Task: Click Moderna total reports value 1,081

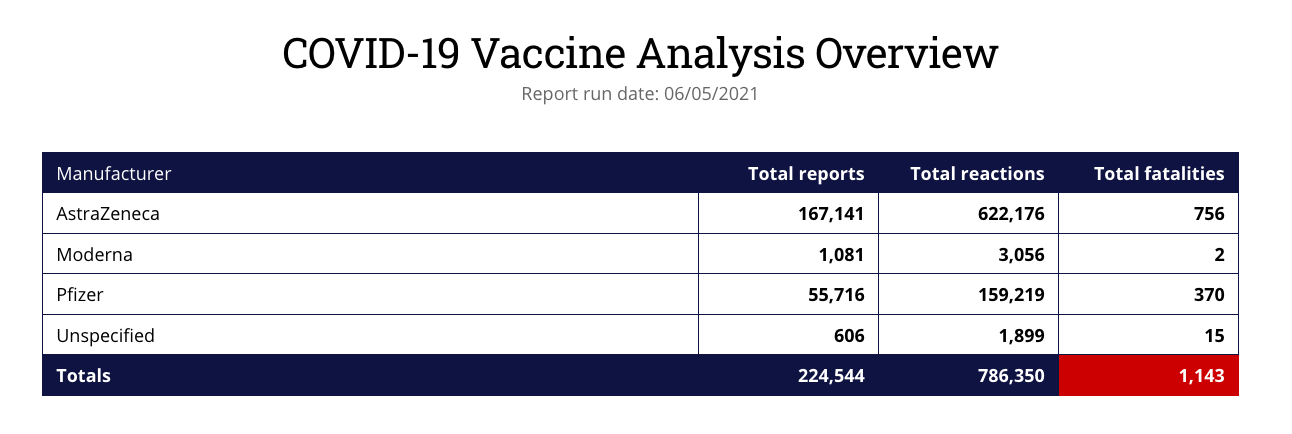Action: click(841, 255)
